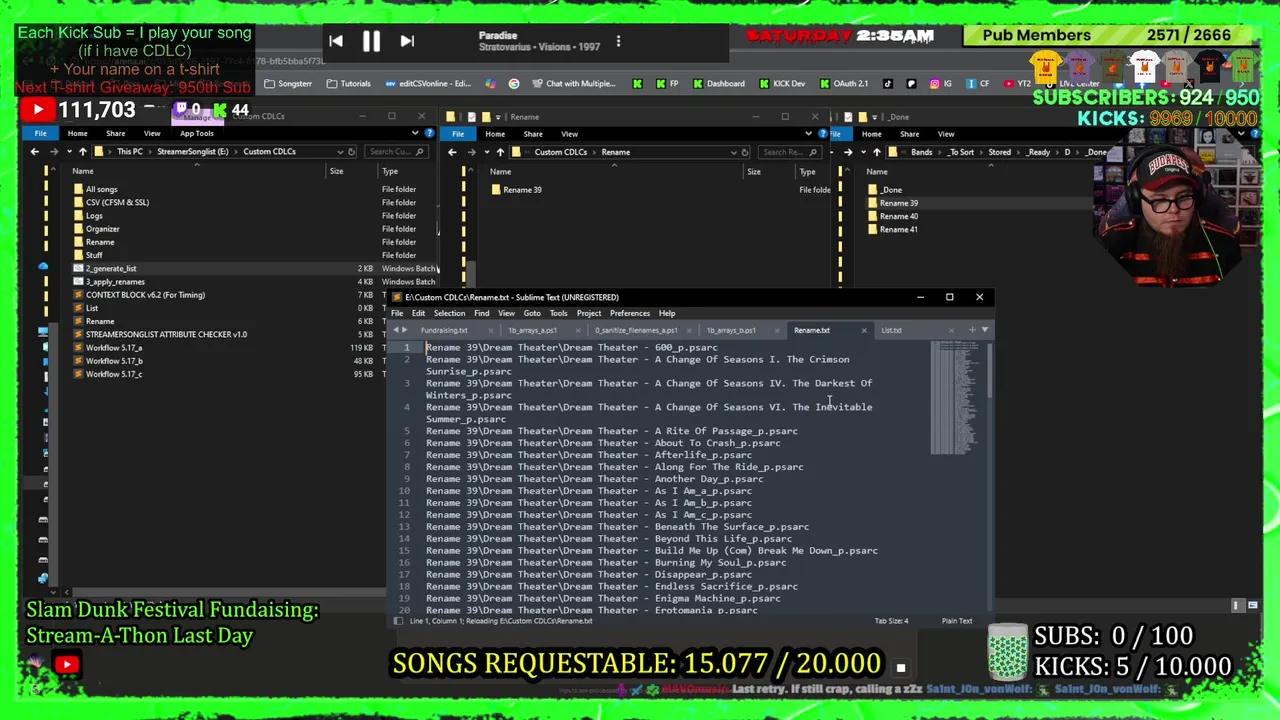The width and height of the screenshot is (1280, 720).
Task: Open the KICK Dev bookmark
Action: coord(782,83)
